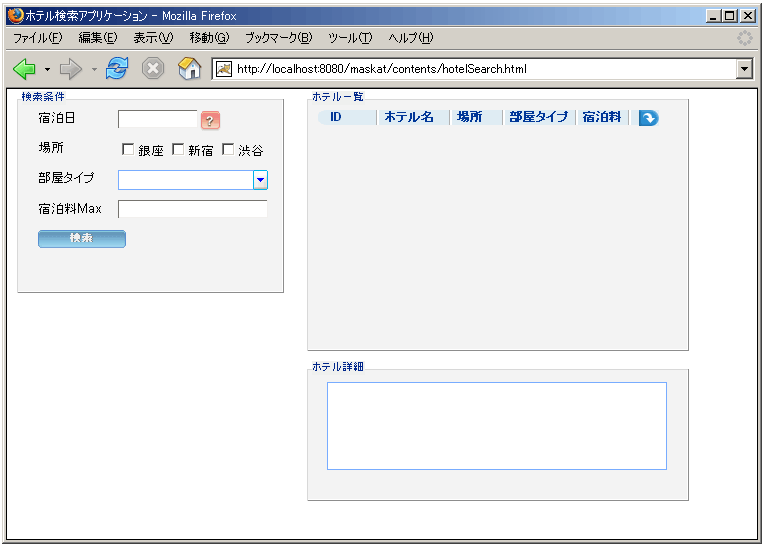Image resolution: width=770 pixels, height=550 pixels.
Task: Open the 編集(E) menu
Action: coord(98,38)
